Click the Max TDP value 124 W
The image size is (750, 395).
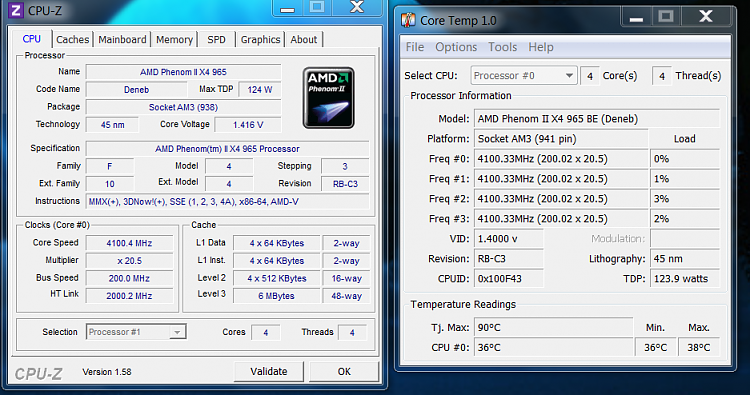(x=260, y=90)
